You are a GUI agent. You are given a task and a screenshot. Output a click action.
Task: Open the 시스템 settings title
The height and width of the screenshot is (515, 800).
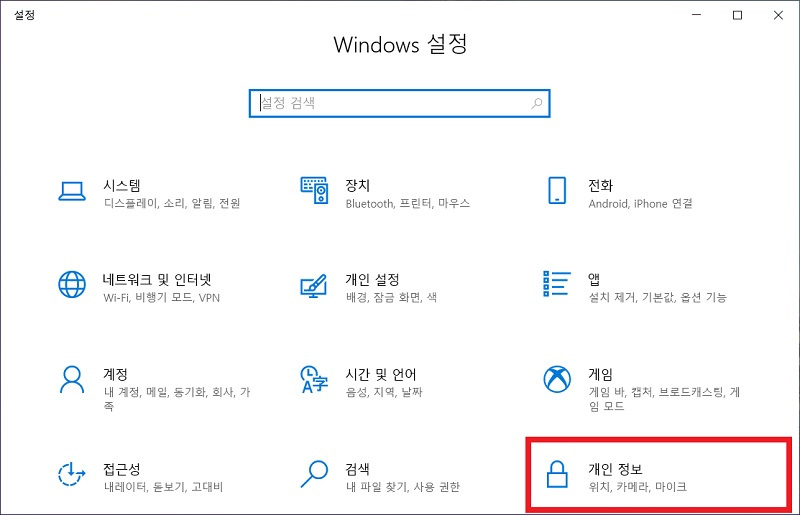[121, 185]
